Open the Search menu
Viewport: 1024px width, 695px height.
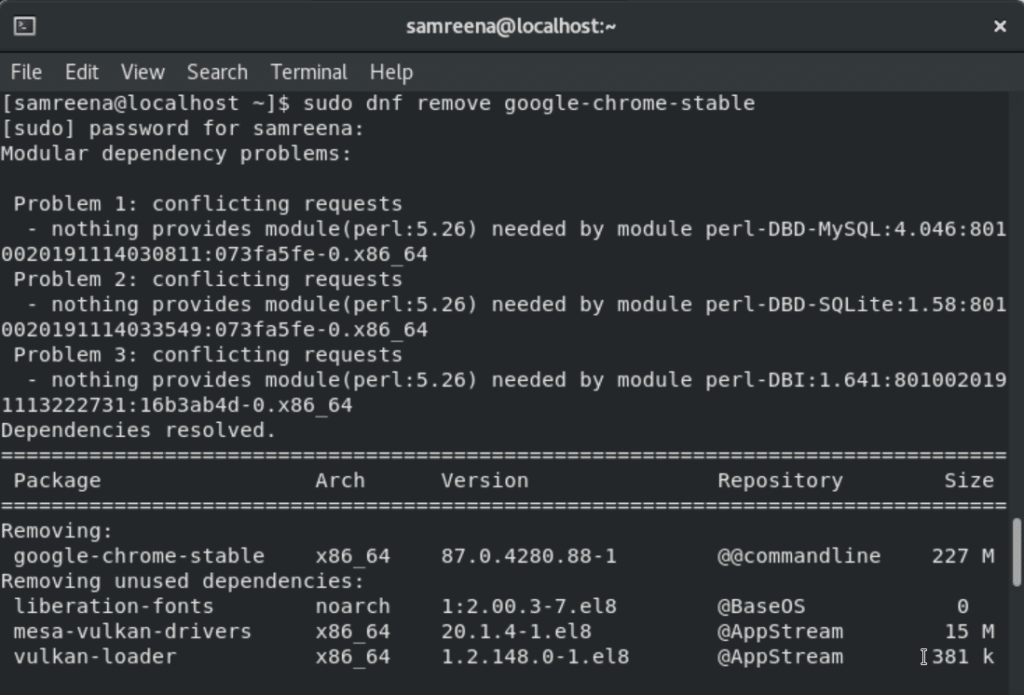coord(216,71)
